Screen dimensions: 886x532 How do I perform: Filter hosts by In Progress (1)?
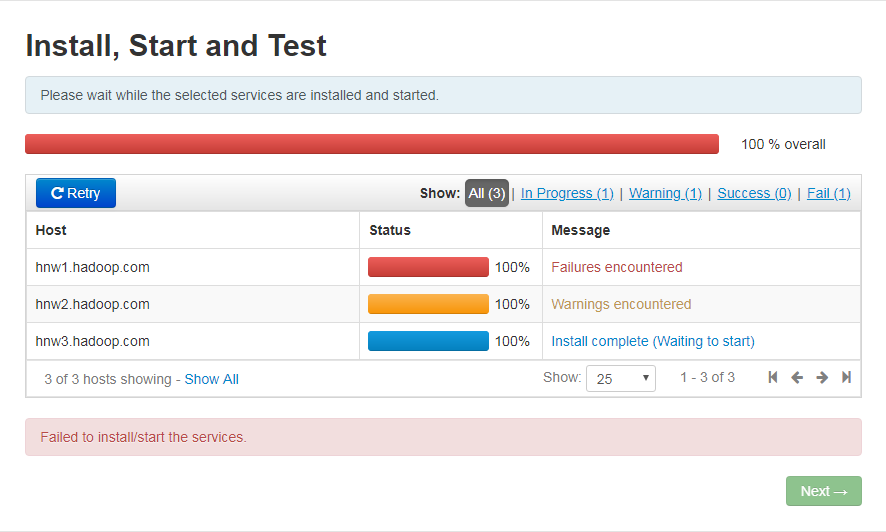tap(567, 193)
